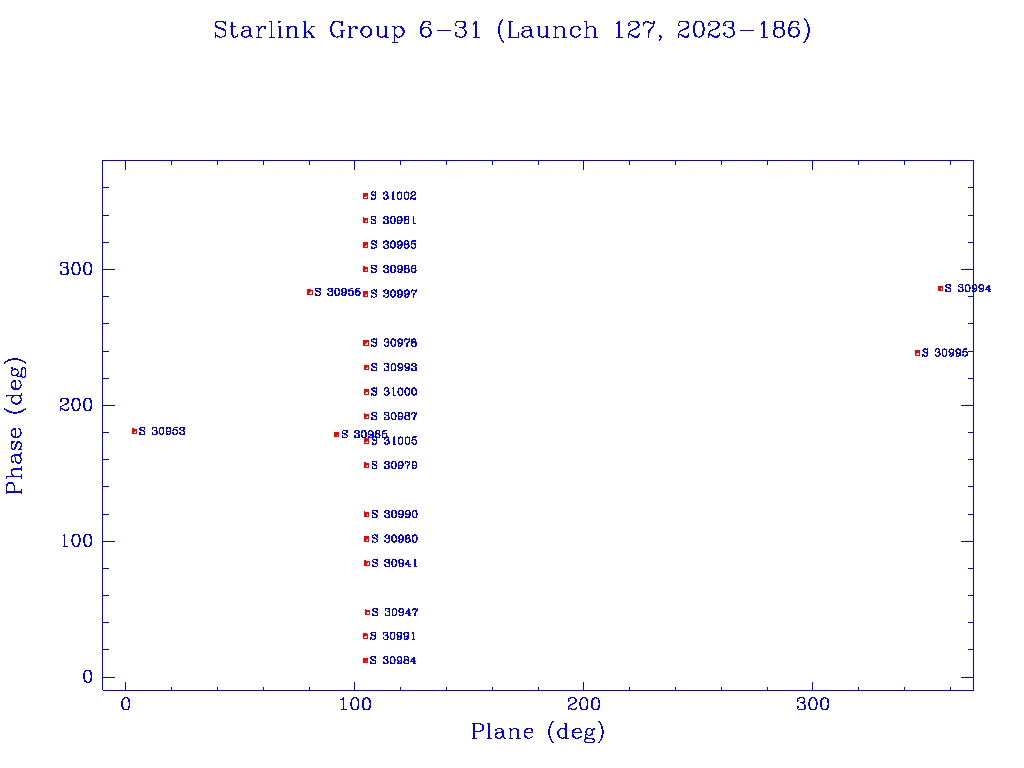
Task: Click the "Plane (deg)" x-axis label
Action: 538,731
